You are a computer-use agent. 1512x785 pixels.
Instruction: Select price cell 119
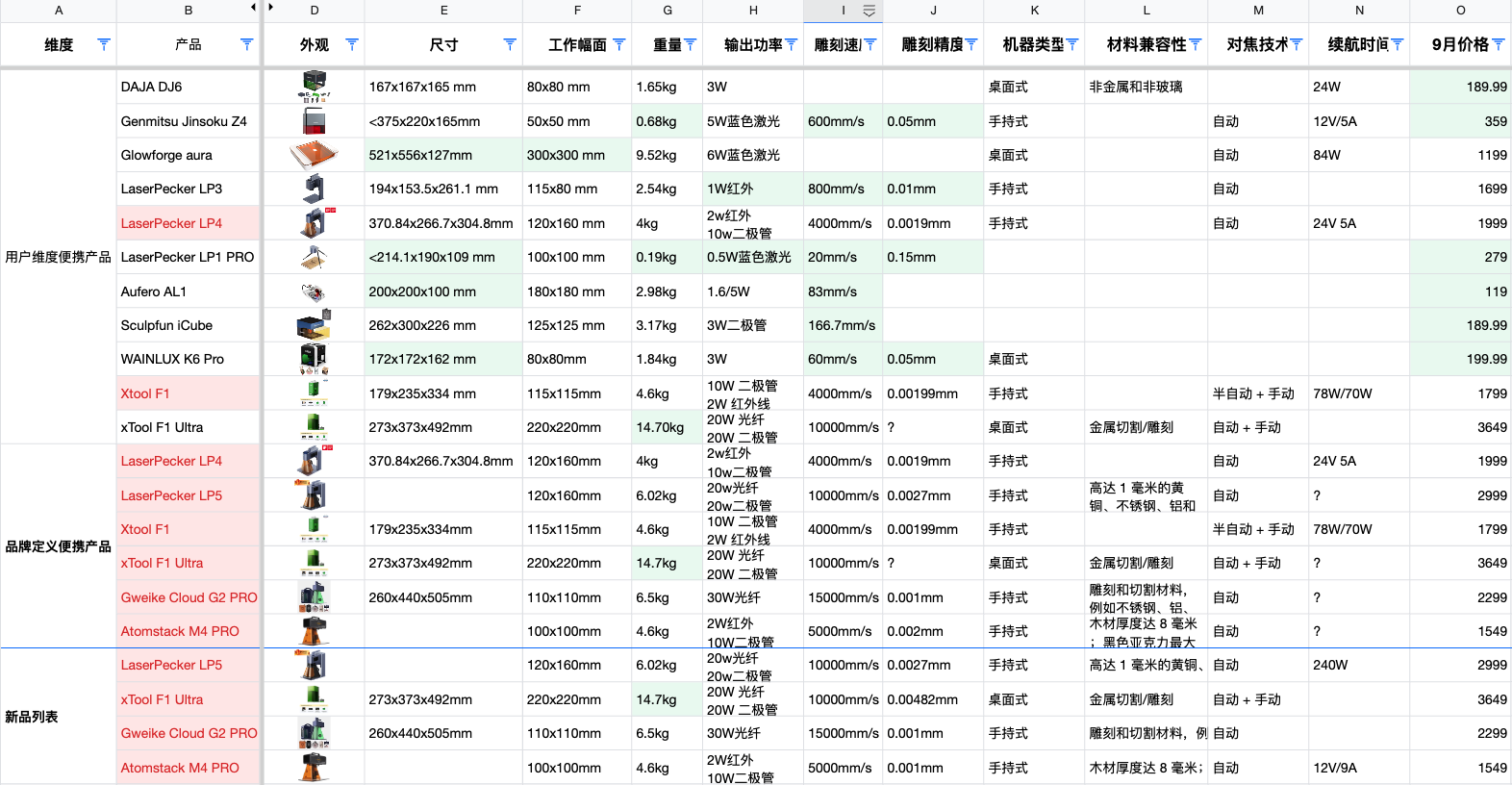pyautogui.click(x=1460, y=291)
